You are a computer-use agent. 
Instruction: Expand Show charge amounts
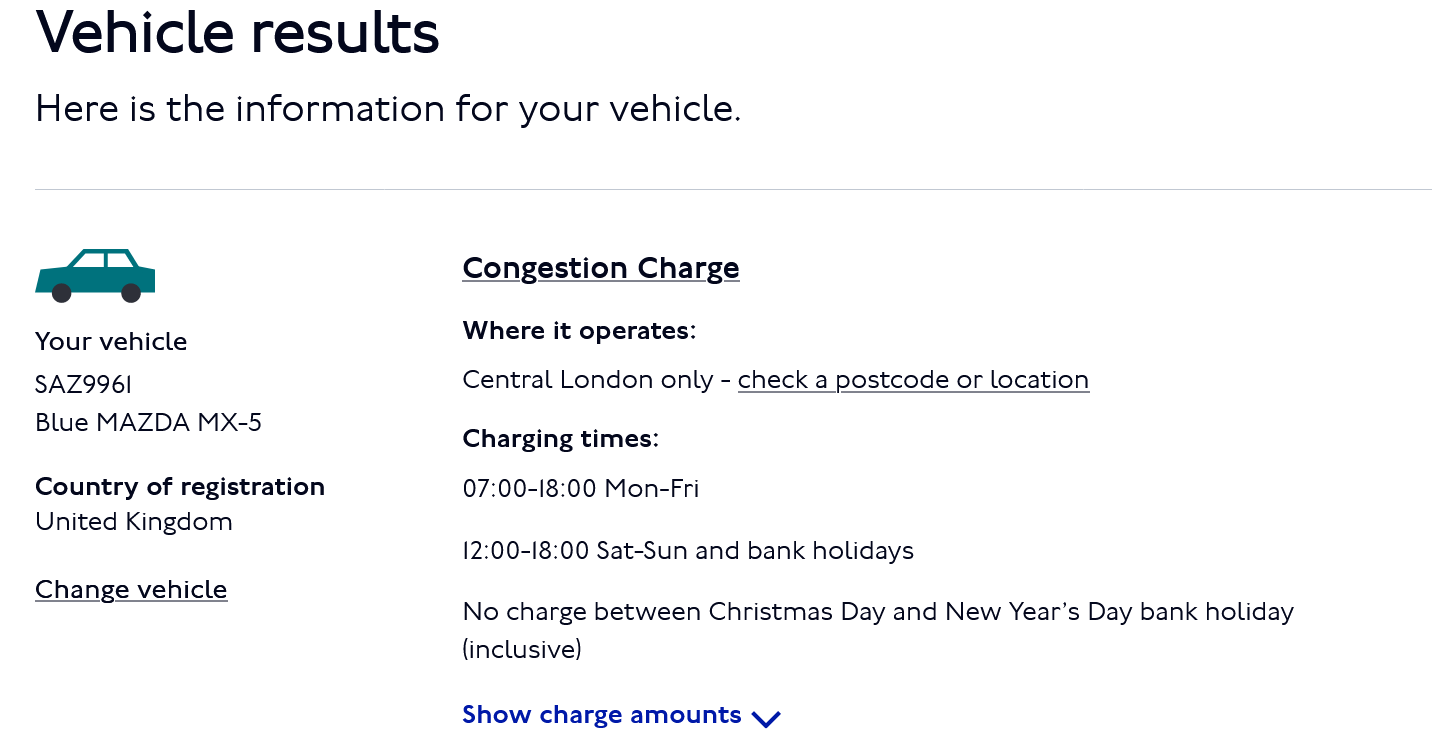click(602, 715)
